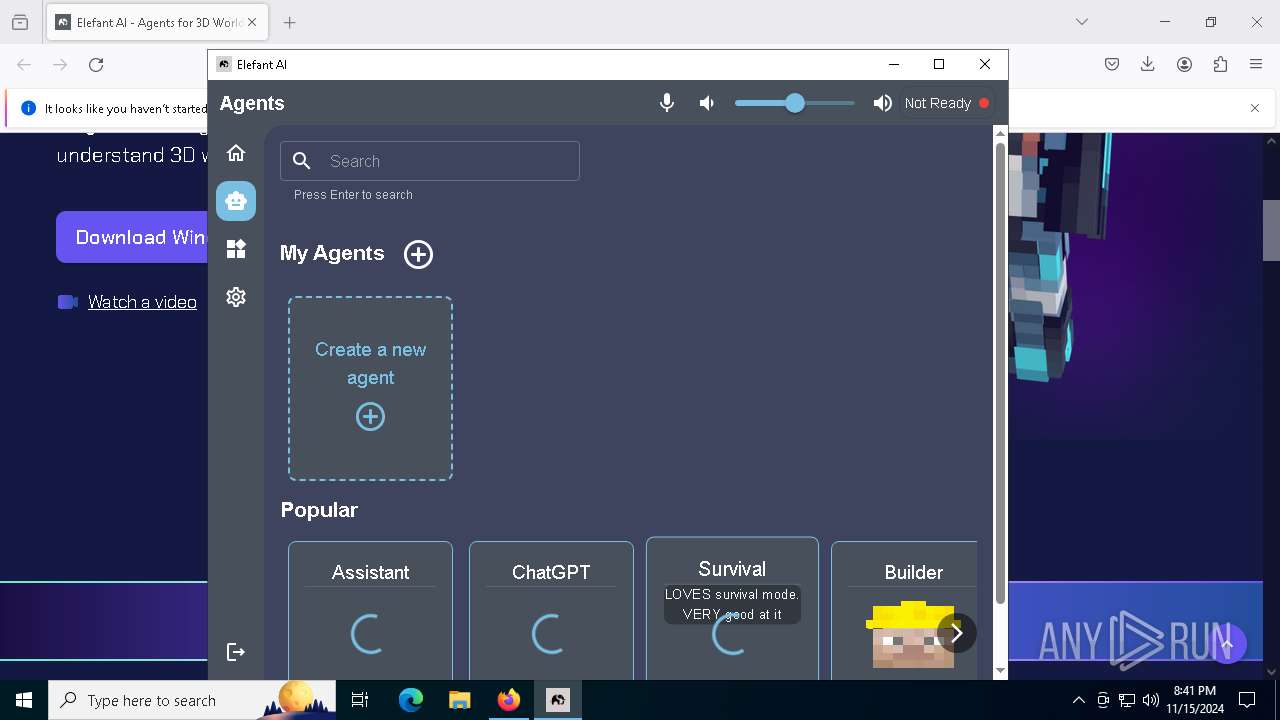Open new tab in Firefox
This screenshot has width=1280, height=720.
[290, 22]
